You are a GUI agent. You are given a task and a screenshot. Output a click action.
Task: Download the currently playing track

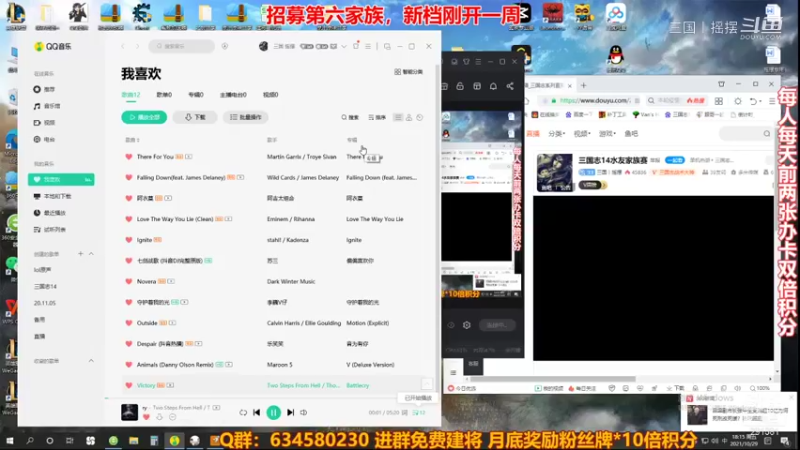click(159, 417)
